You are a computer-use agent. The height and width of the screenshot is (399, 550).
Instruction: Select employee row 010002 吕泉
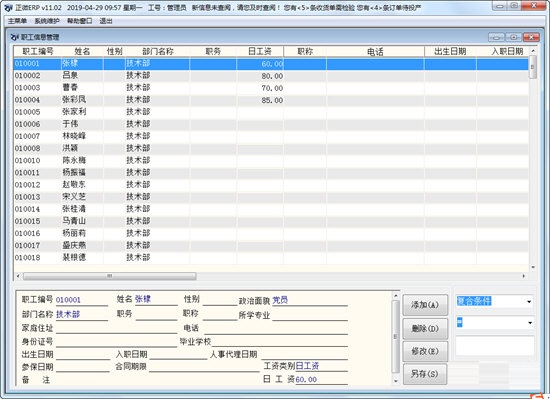pos(271,76)
